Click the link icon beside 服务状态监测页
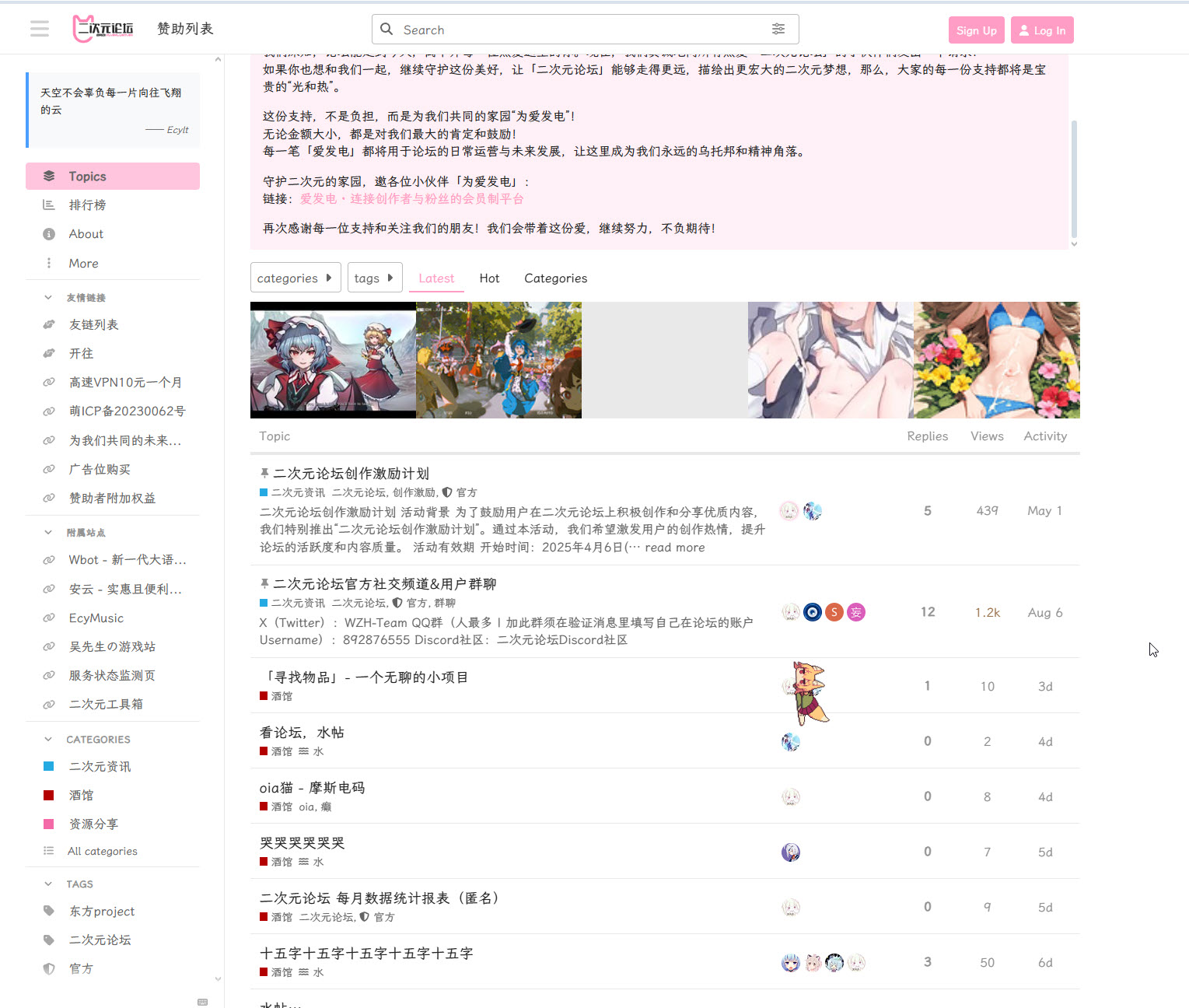1189x1008 pixels. (49, 676)
